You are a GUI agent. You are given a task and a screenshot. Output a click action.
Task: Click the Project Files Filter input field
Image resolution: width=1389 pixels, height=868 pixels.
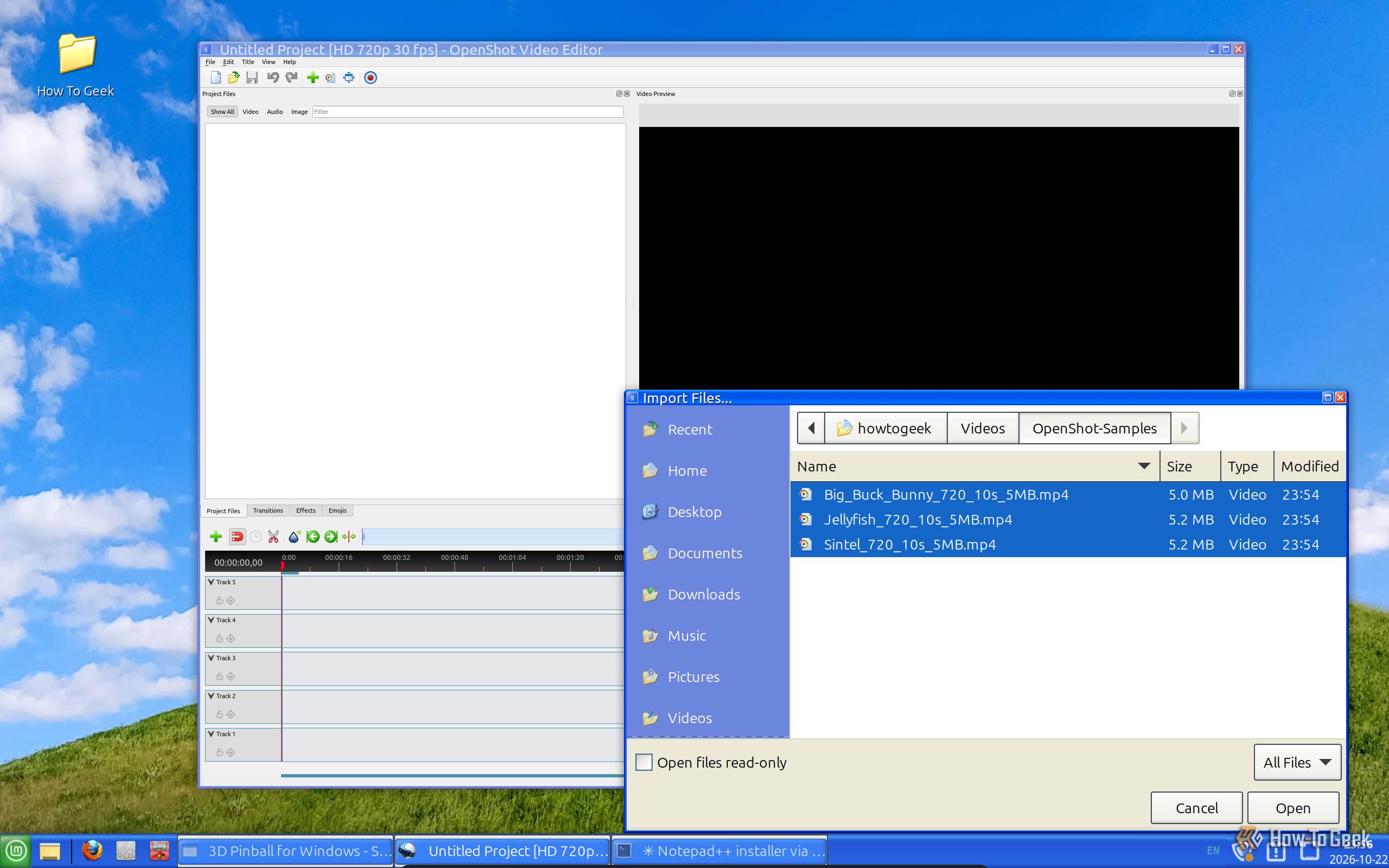468,112
